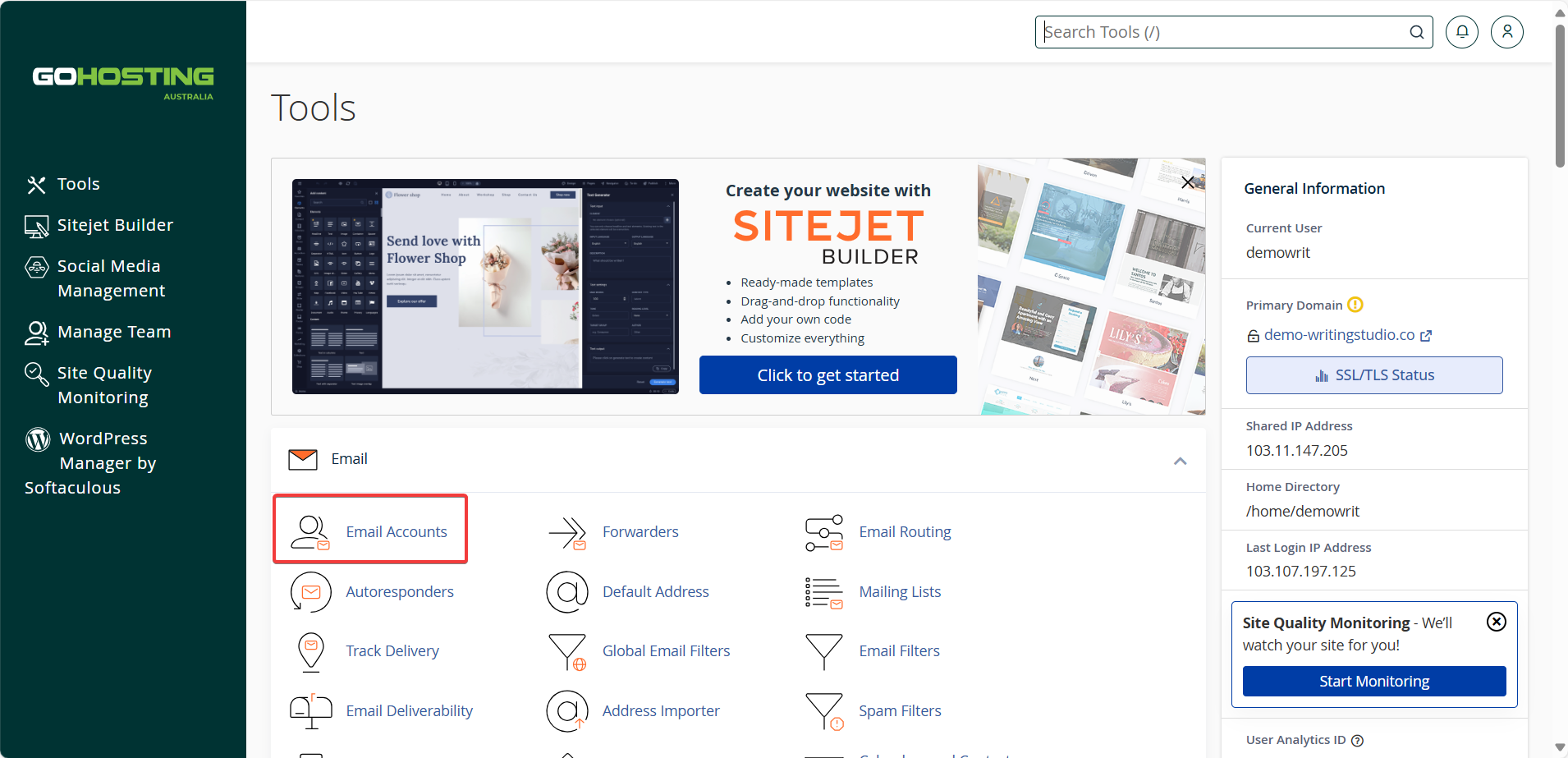Open the demo-writingstudio.co domain link
Screen dimensions: 1568x758
[1339, 335]
